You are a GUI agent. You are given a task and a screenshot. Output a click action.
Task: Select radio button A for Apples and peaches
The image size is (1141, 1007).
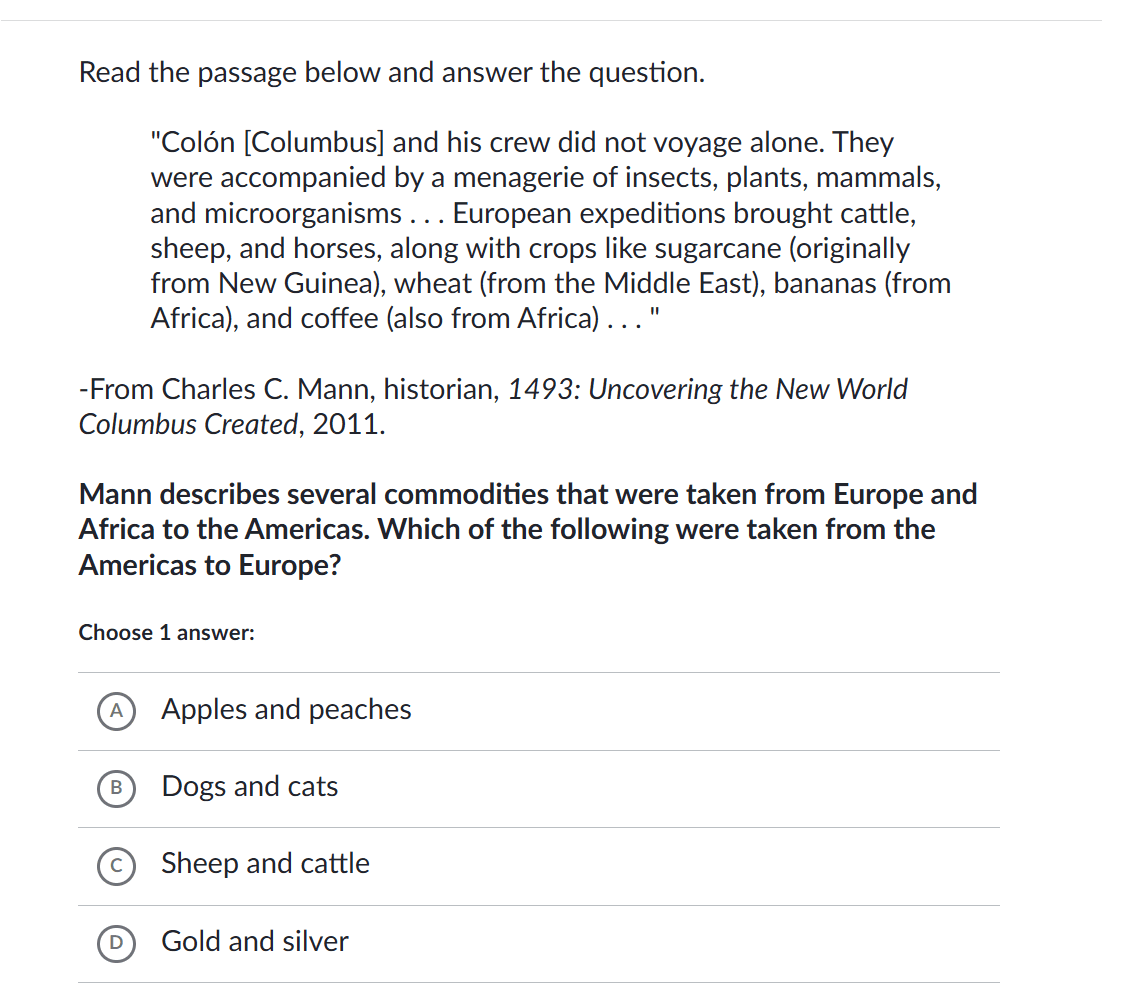click(117, 711)
